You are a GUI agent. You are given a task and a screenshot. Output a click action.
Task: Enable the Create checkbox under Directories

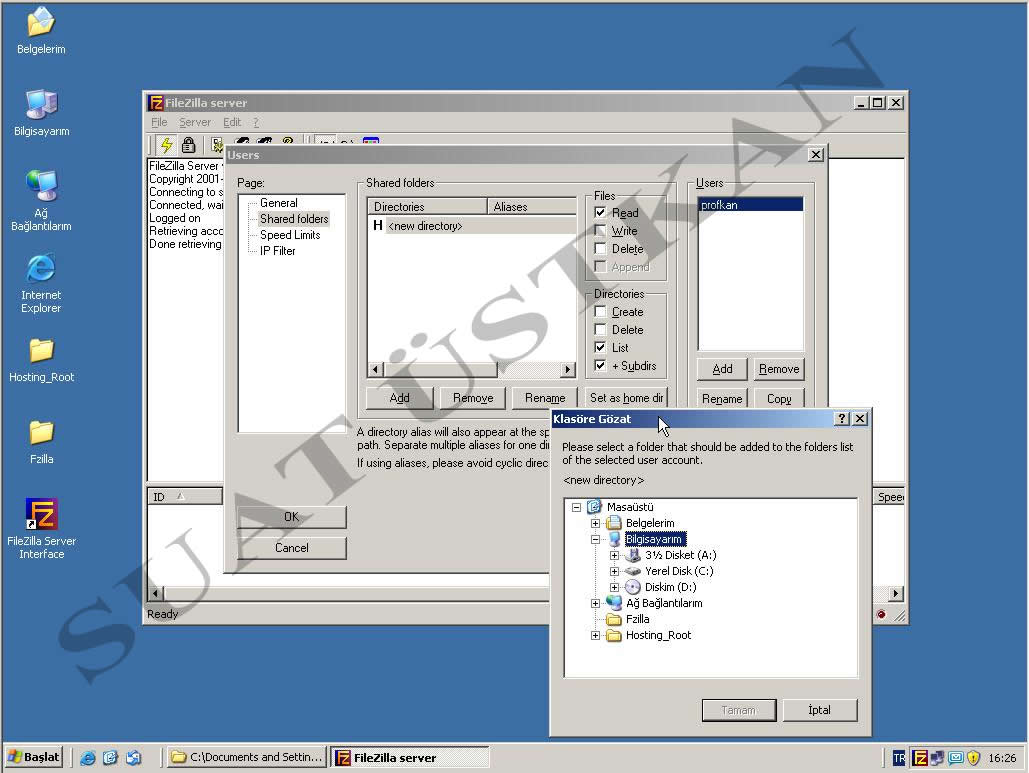pos(600,312)
